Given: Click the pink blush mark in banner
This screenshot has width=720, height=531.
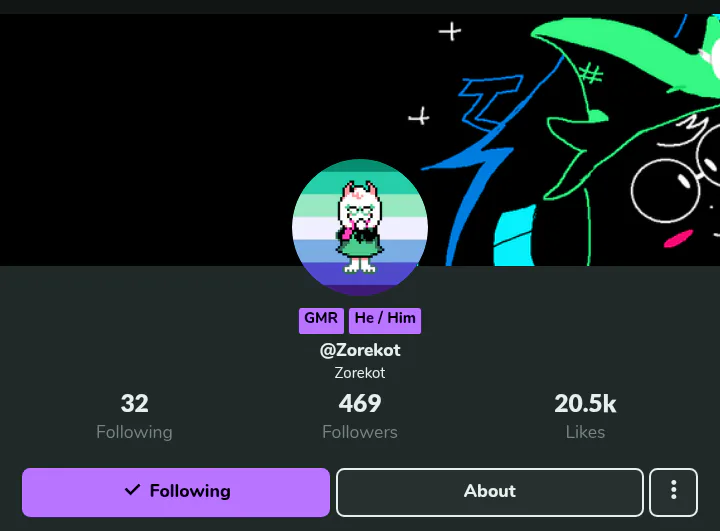Looking at the screenshot, I should coord(678,239).
